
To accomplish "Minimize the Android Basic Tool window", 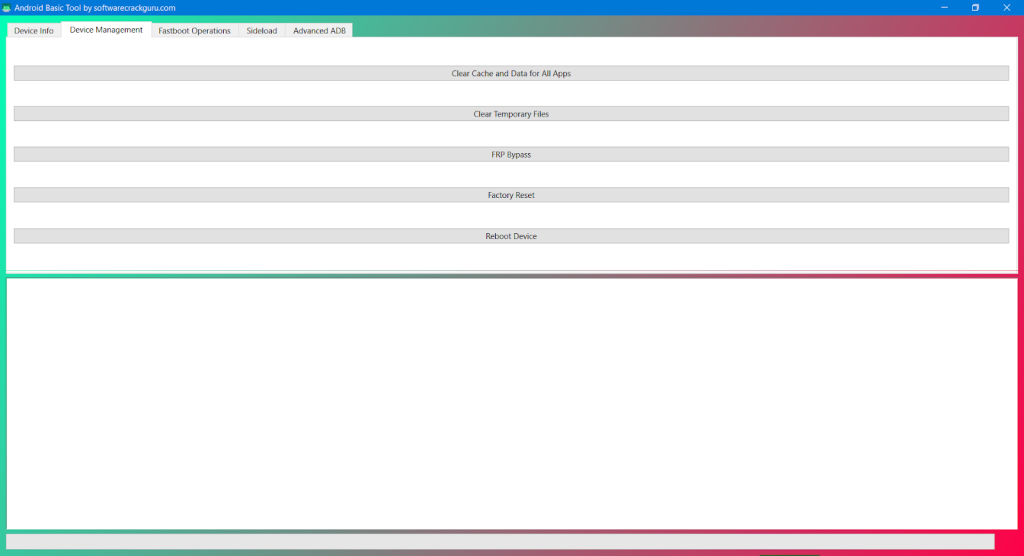I will 944,8.
